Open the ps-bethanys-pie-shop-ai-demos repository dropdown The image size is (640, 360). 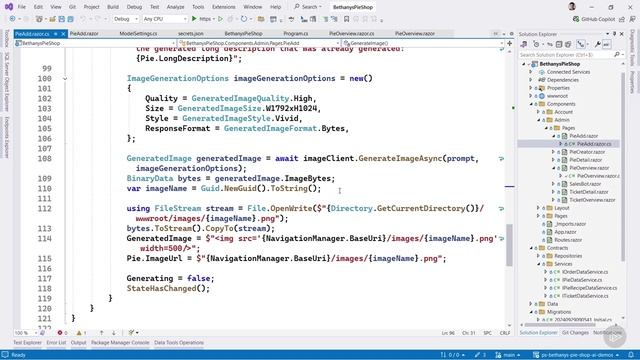point(576,355)
